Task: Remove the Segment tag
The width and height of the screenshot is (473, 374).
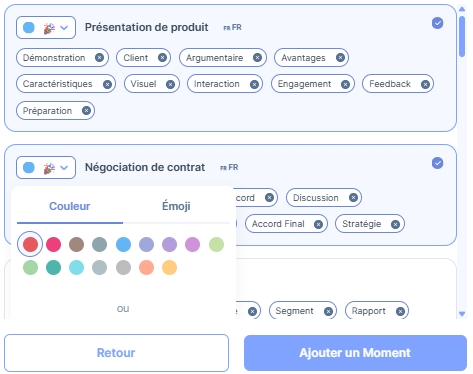Action: (x=328, y=311)
